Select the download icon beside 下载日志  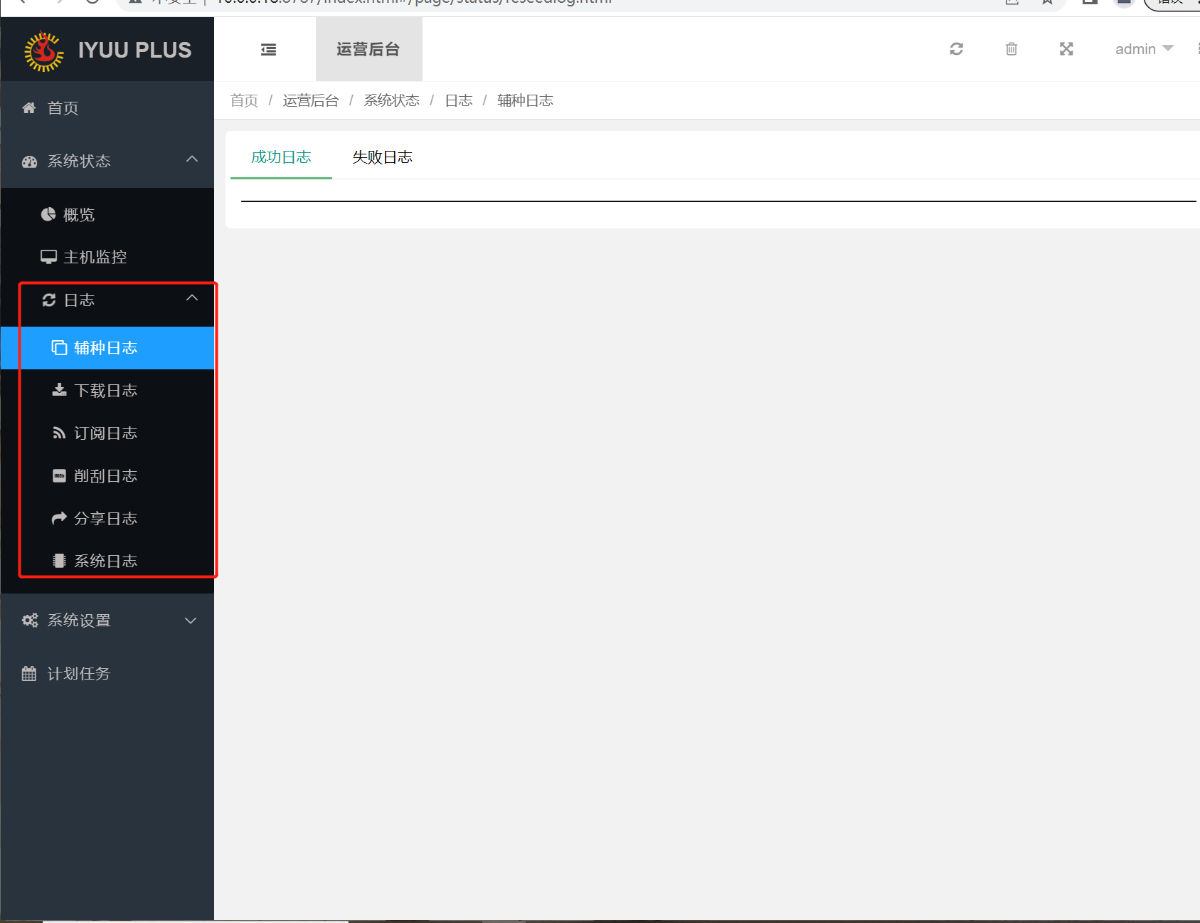pos(59,390)
